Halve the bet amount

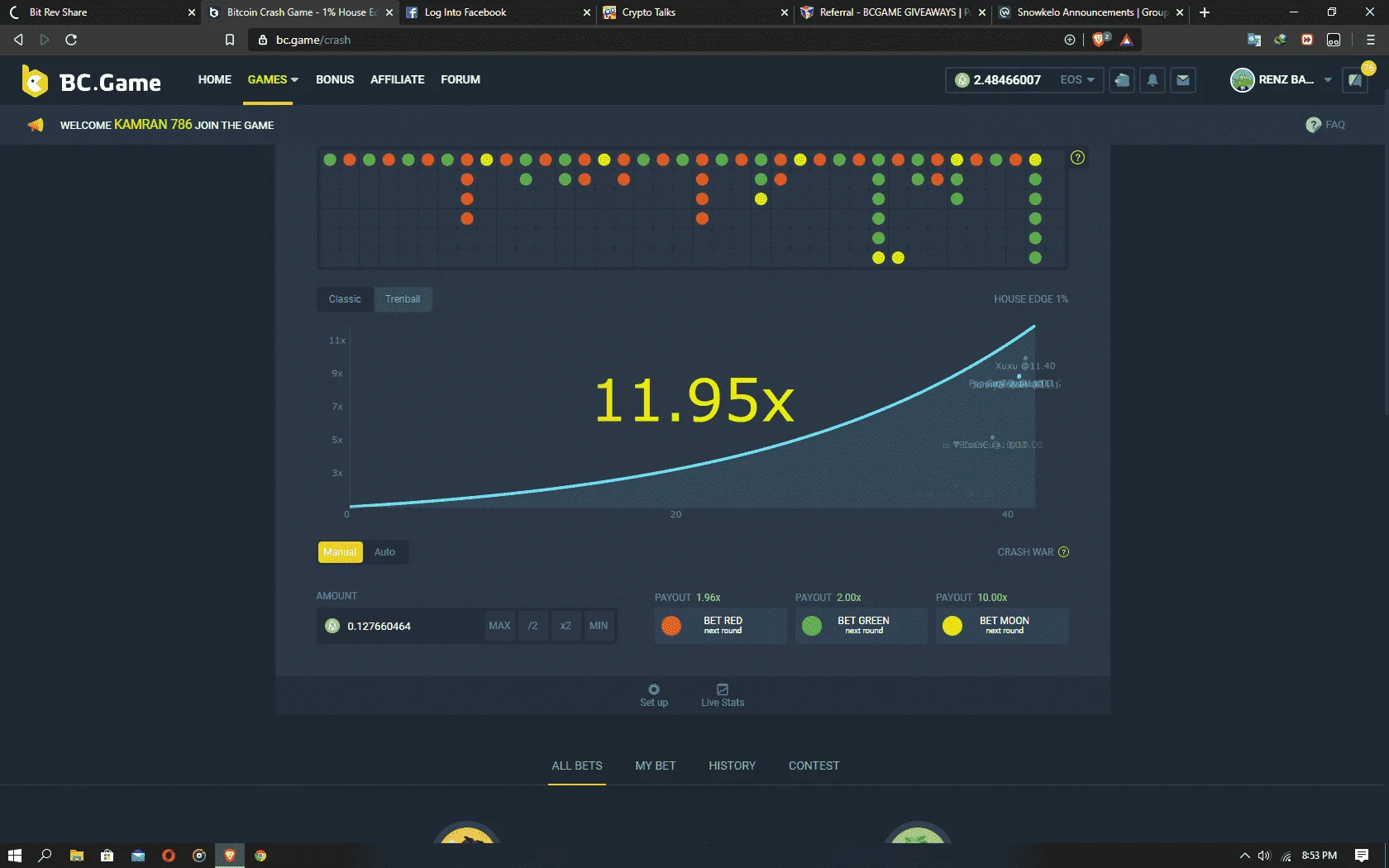coord(533,626)
